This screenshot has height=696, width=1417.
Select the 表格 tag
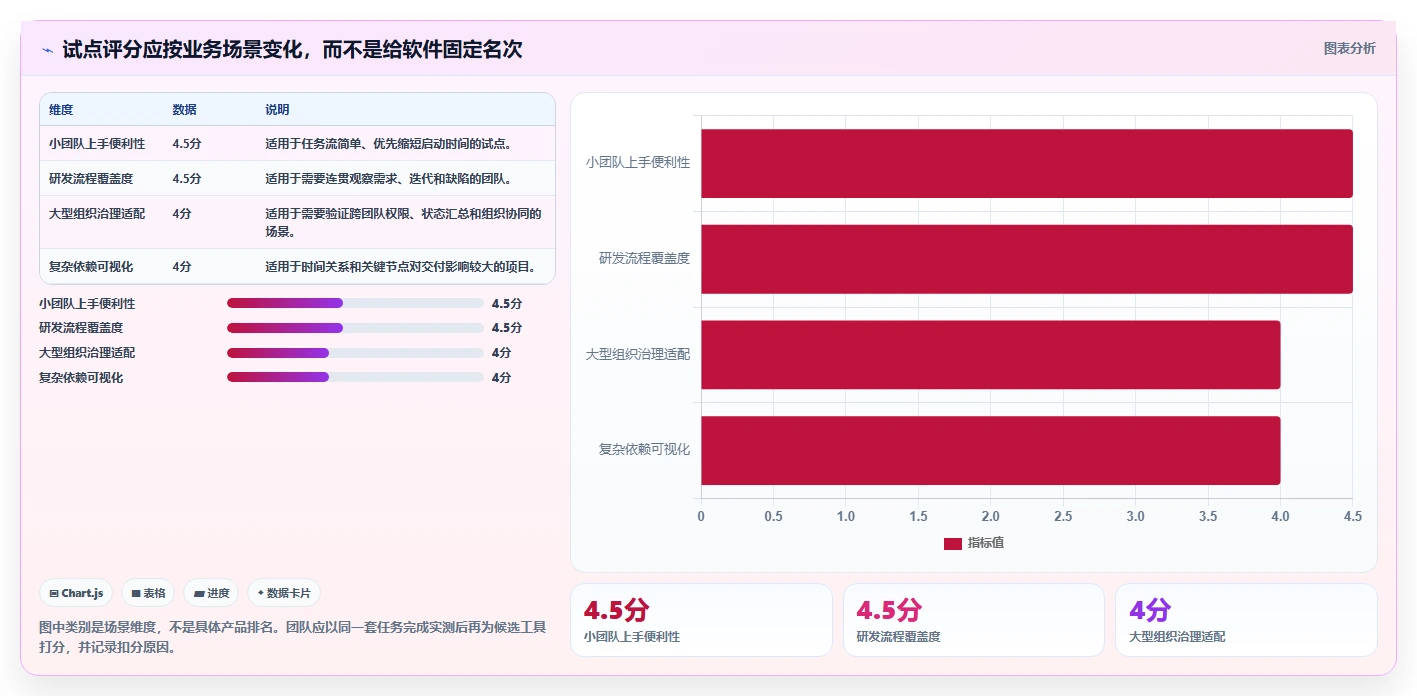[148, 593]
